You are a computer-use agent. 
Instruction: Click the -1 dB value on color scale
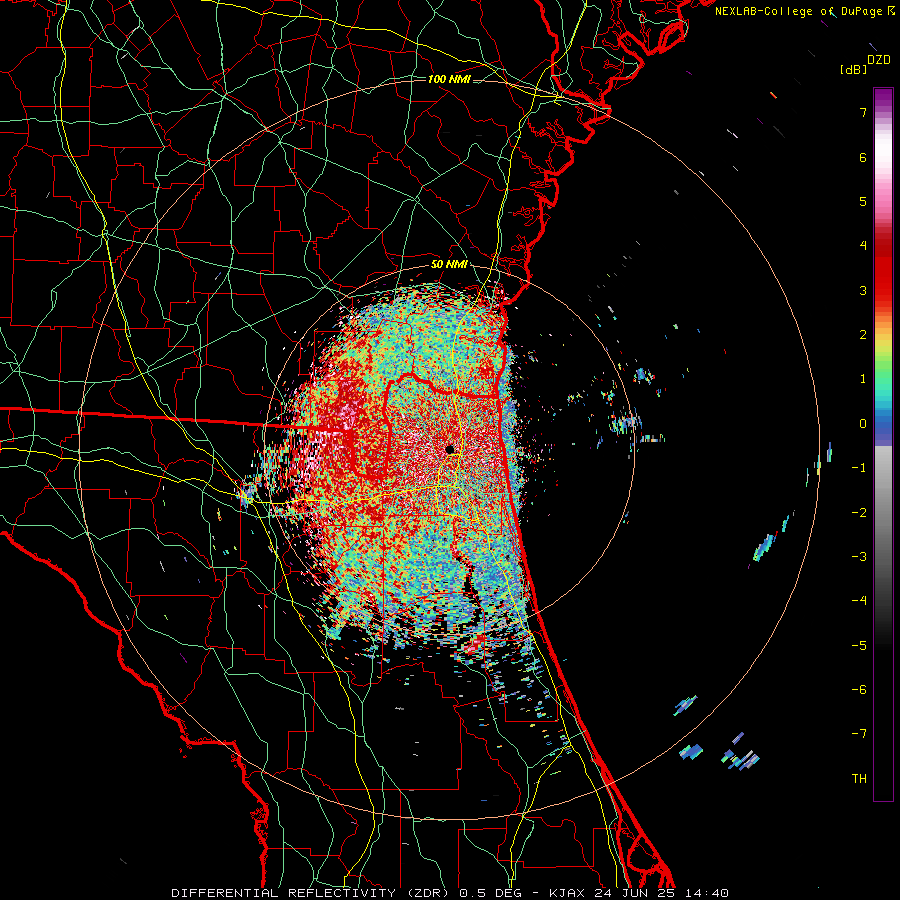859,468
